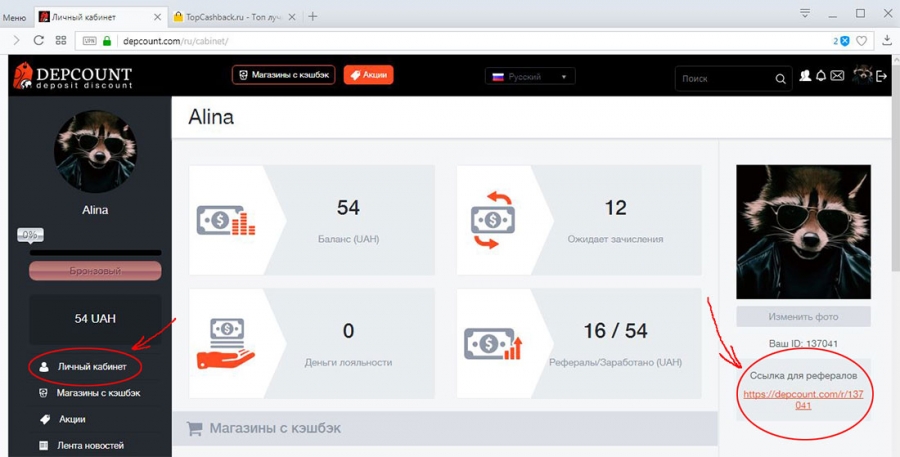Click the 54 UAH sidebar balance box
Viewport: 900px width, 457px height.
pos(95,319)
